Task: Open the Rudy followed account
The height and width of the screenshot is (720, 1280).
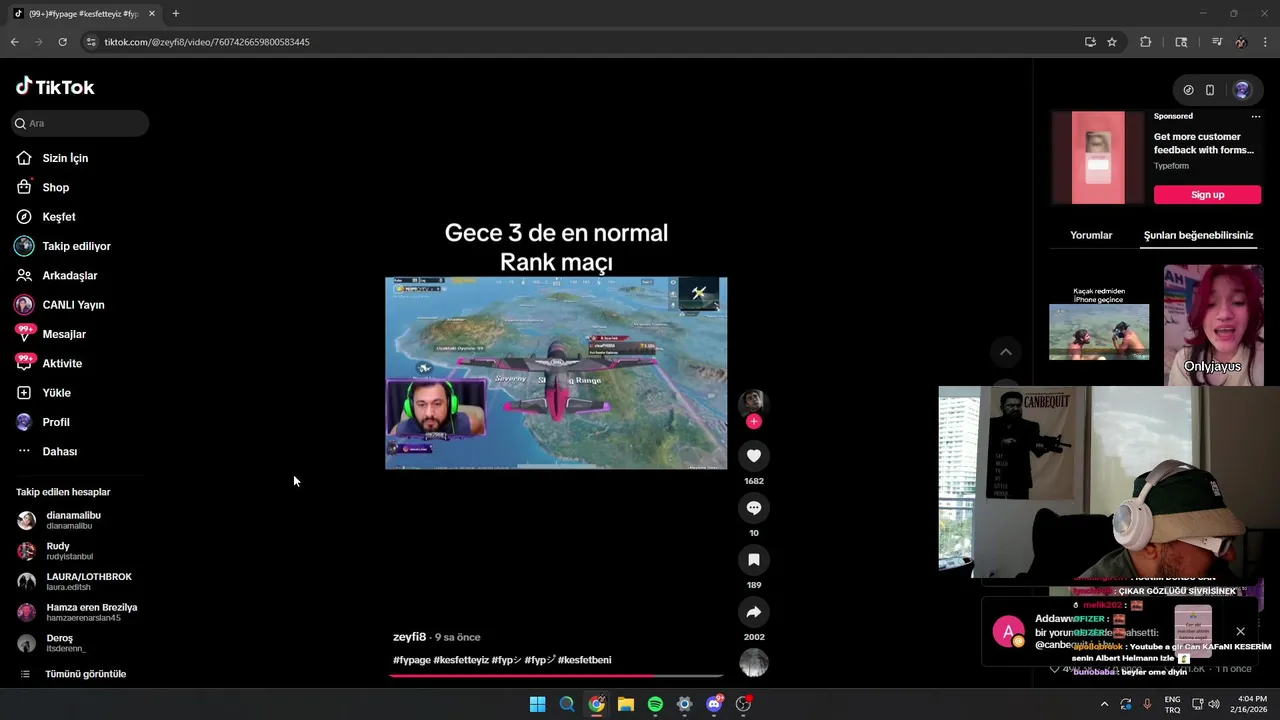Action: click(x=56, y=551)
